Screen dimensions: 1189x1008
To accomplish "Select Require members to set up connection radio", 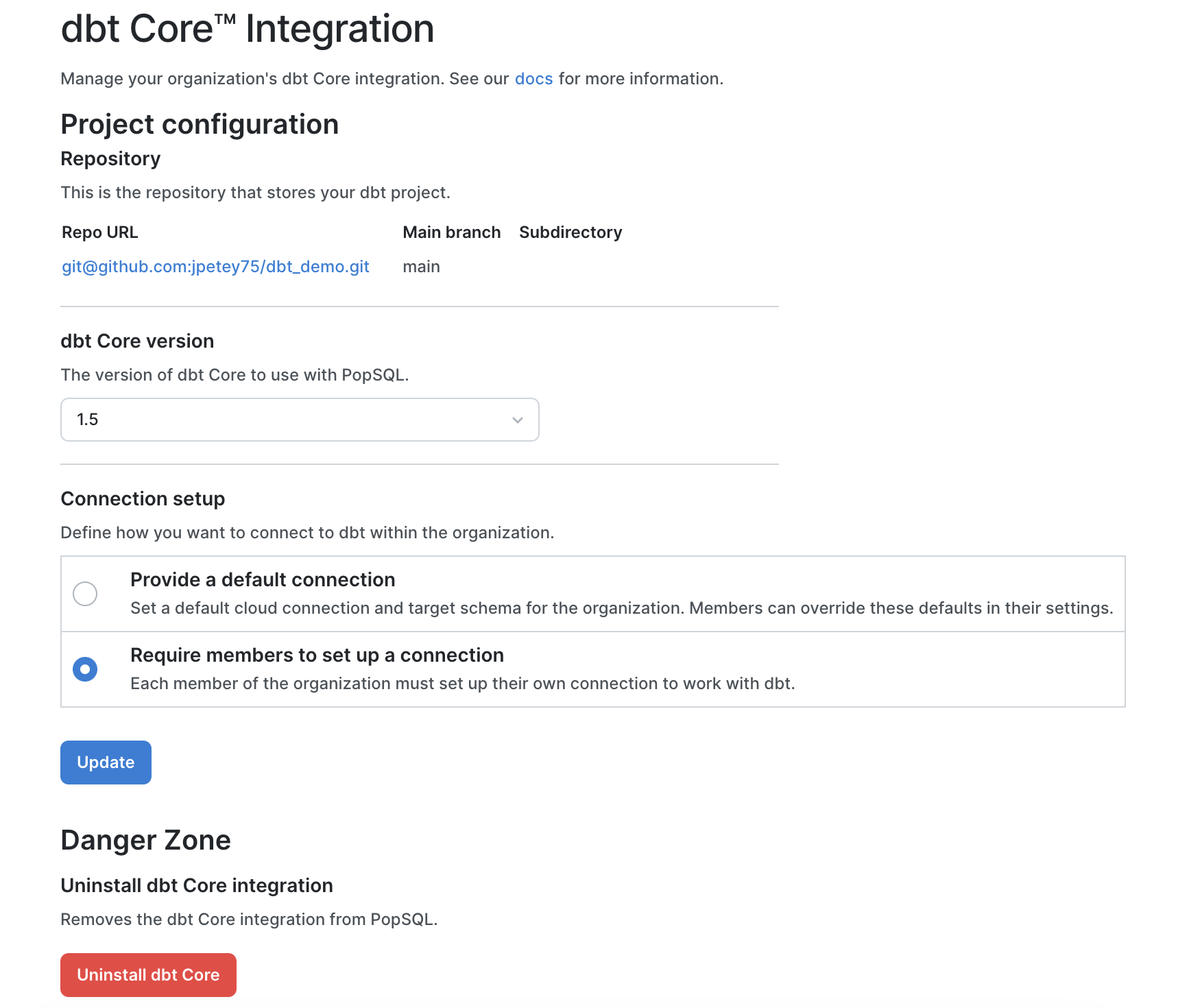I will (85, 669).
